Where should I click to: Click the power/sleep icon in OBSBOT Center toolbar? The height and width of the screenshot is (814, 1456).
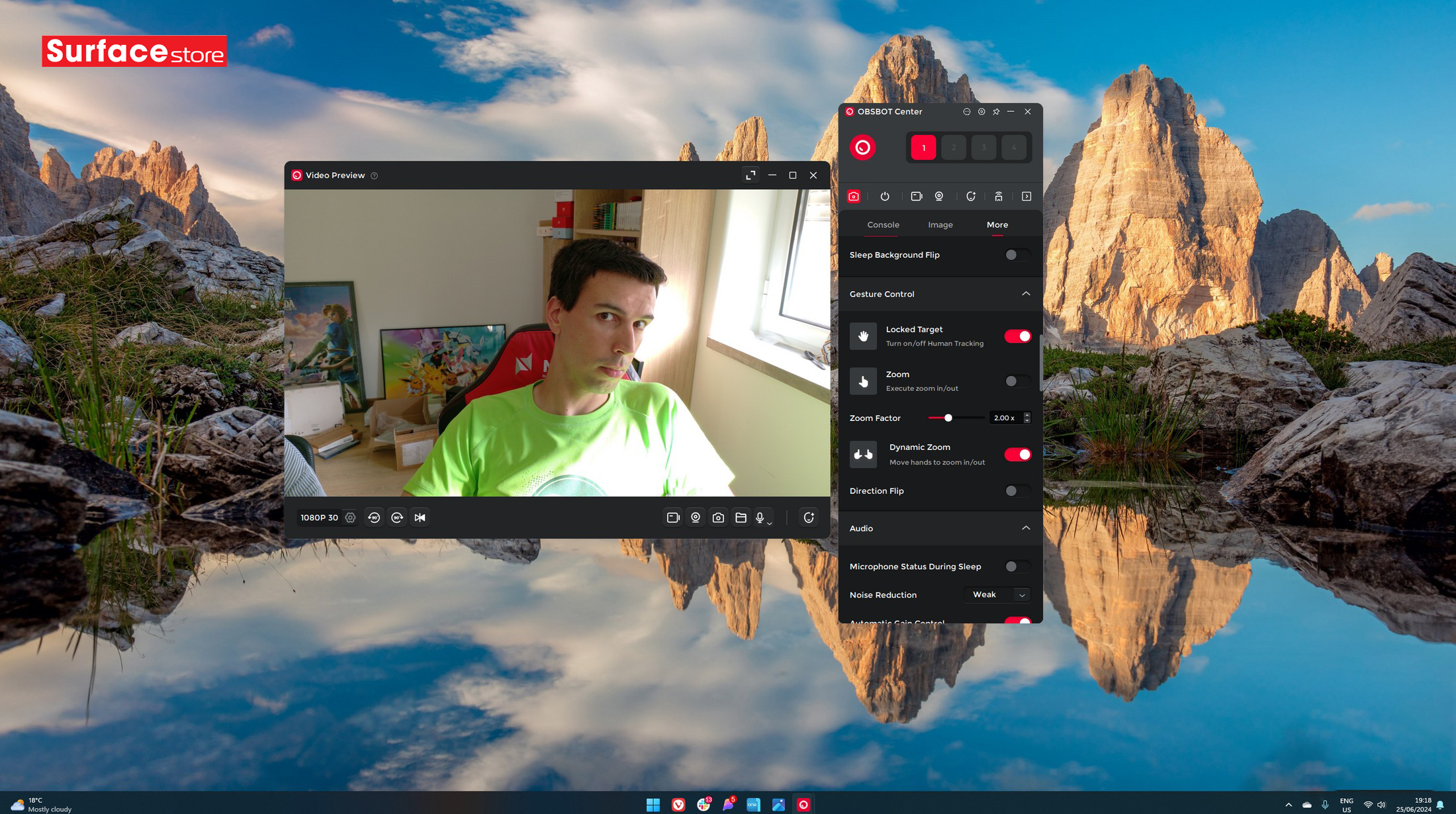[x=885, y=196]
